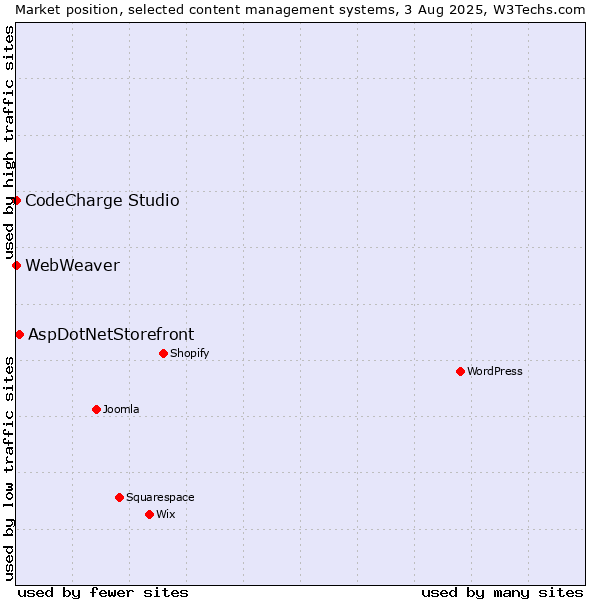Viewport: 600px width, 600px height.
Task: Select the Joomla label
Action: [x=121, y=409]
